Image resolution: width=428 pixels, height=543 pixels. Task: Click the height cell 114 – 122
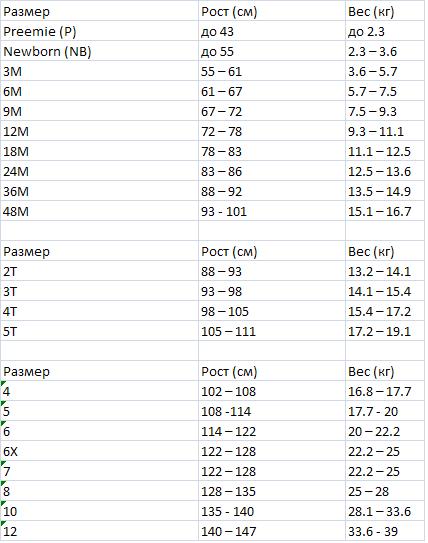272,431
